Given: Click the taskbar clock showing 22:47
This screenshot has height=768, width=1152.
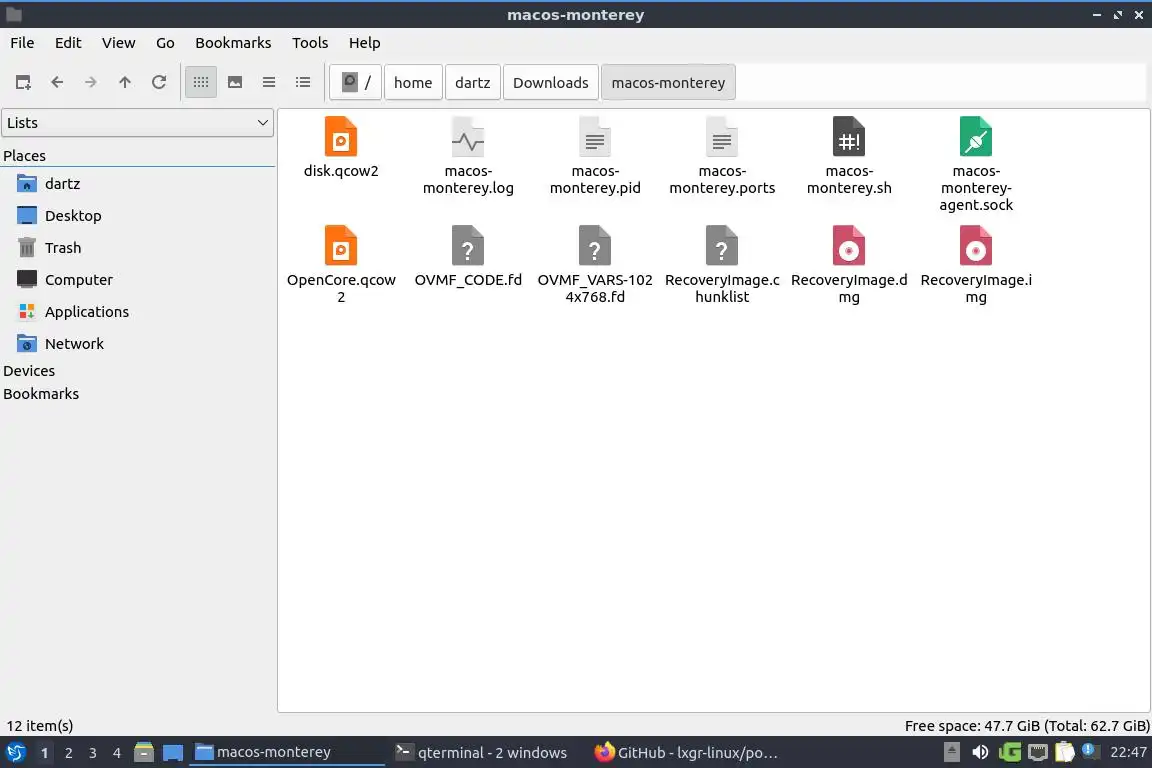Looking at the screenshot, I should point(1128,753).
